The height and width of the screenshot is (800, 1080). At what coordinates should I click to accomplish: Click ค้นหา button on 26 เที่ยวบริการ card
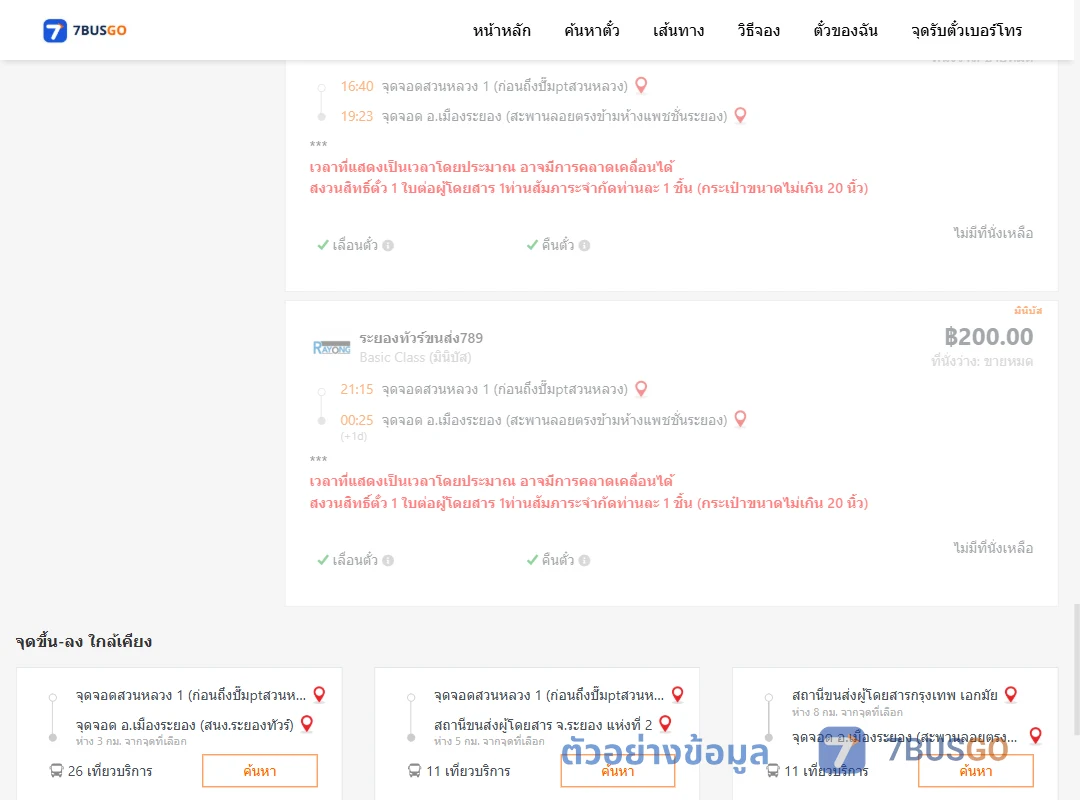260,770
